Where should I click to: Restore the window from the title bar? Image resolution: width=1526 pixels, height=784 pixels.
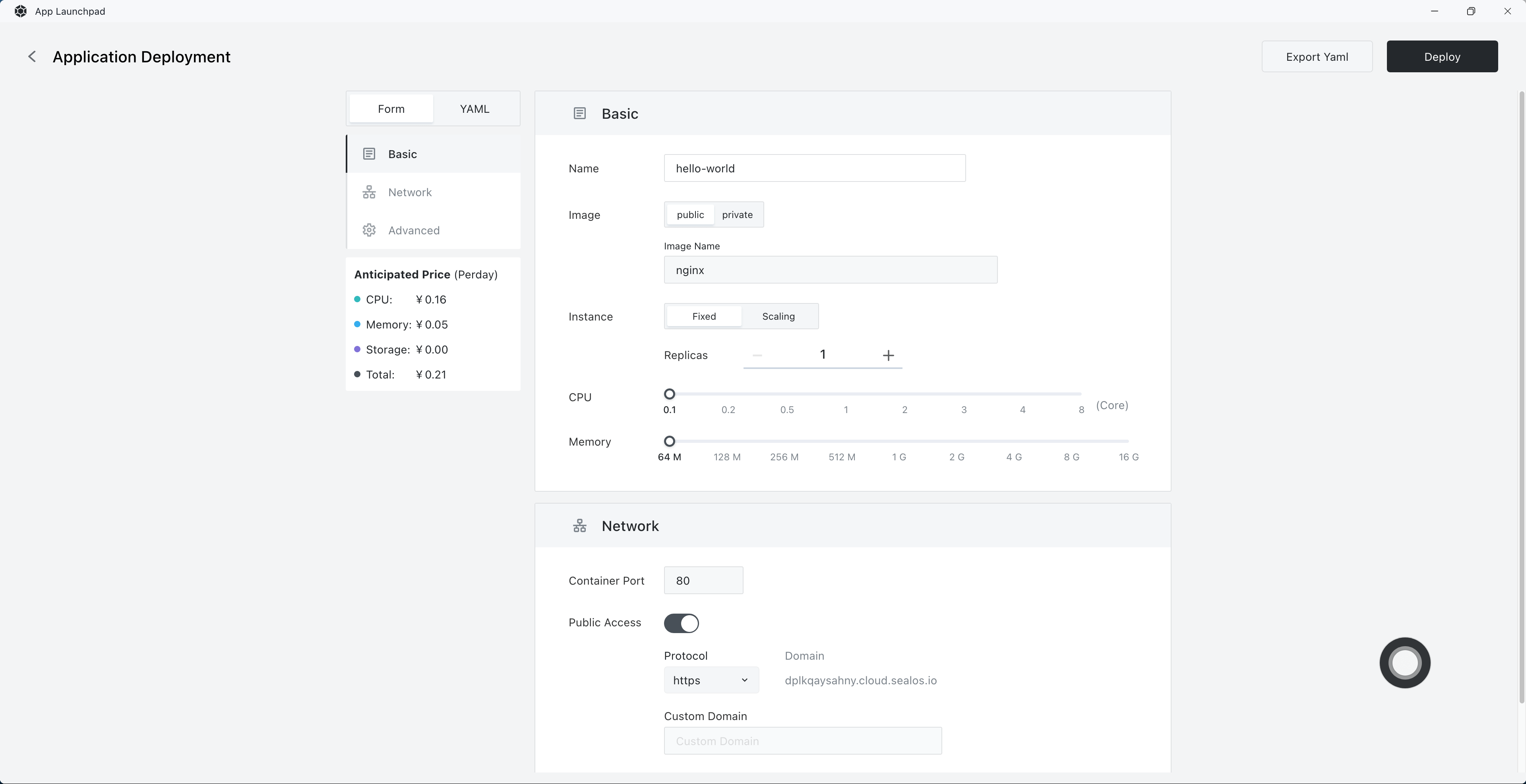click(1471, 11)
